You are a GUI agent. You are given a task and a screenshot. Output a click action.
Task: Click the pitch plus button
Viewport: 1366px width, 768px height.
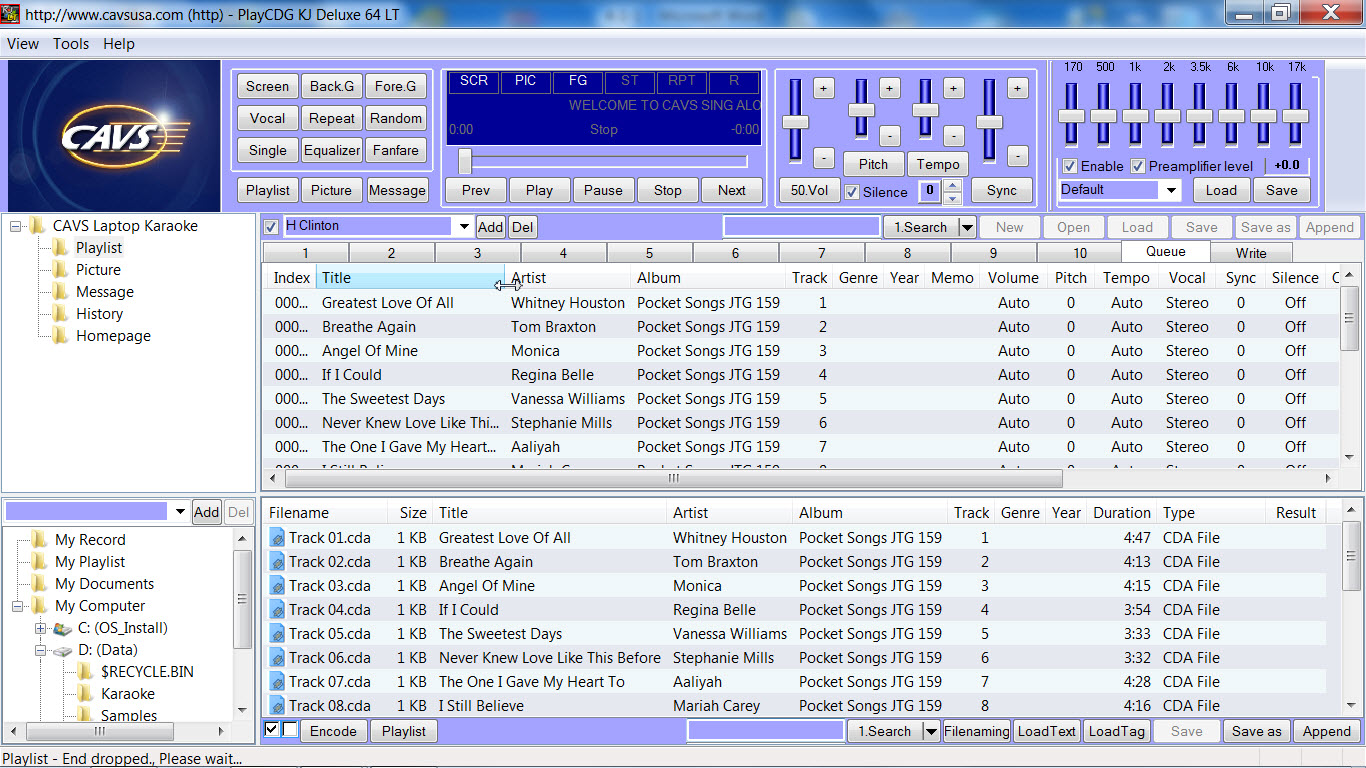pos(889,88)
